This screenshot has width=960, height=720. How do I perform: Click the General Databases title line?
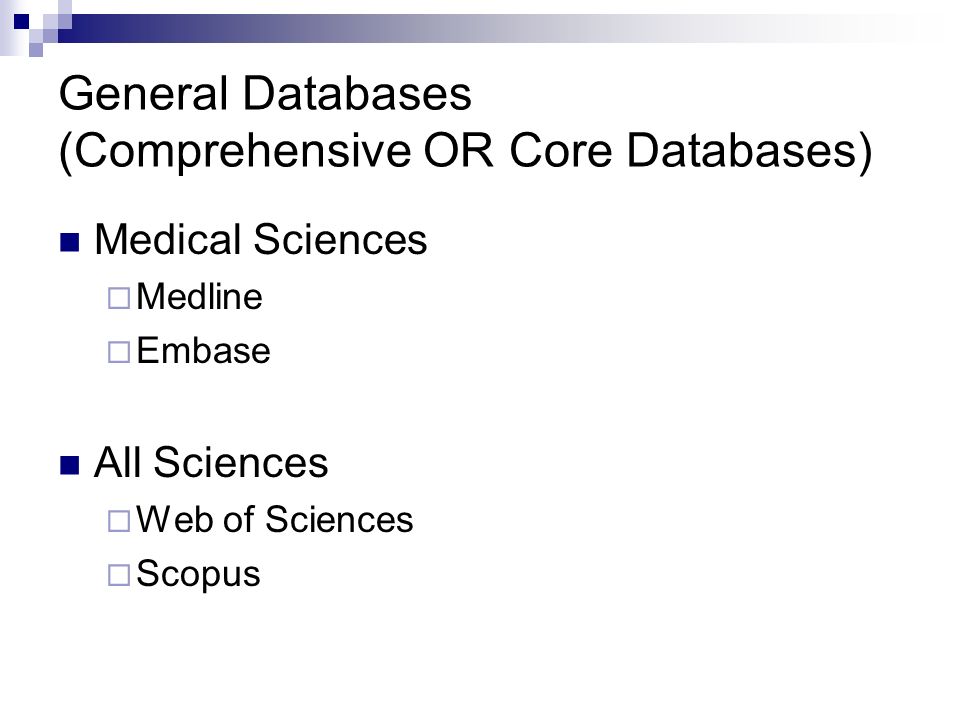266,94
